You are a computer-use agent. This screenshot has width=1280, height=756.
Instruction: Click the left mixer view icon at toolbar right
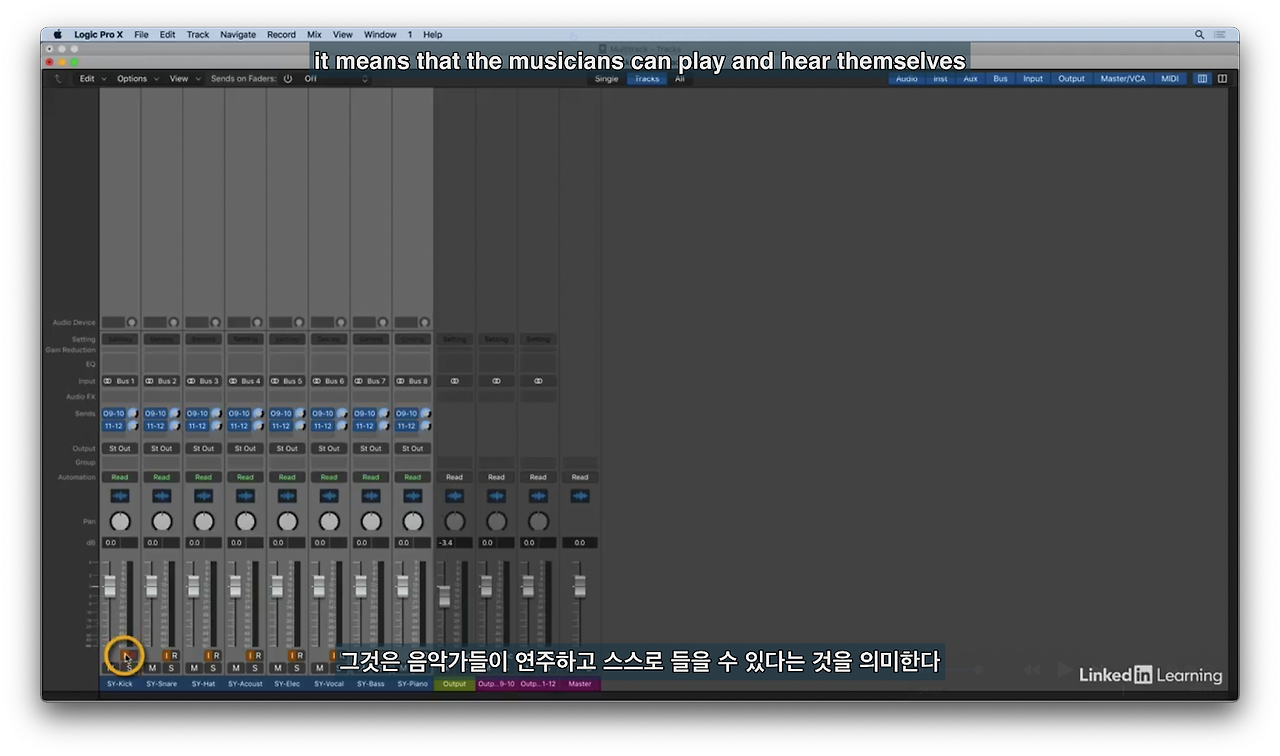pyautogui.click(x=1203, y=79)
